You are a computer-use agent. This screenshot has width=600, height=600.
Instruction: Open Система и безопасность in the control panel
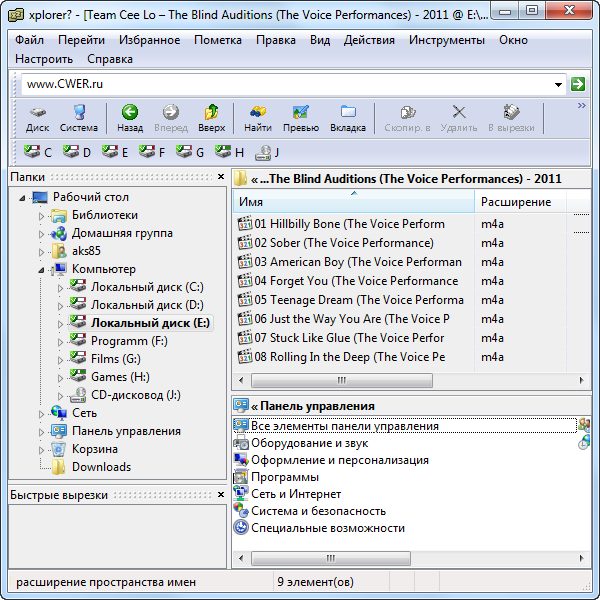tap(318, 511)
